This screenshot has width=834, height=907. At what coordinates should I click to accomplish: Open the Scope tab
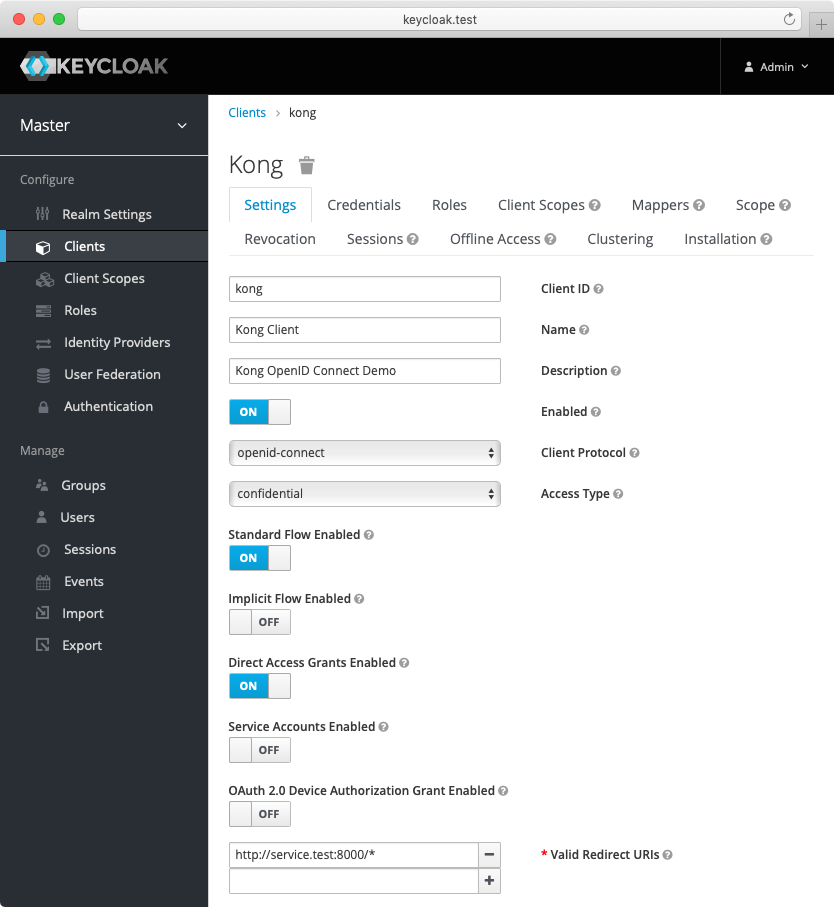click(763, 205)
